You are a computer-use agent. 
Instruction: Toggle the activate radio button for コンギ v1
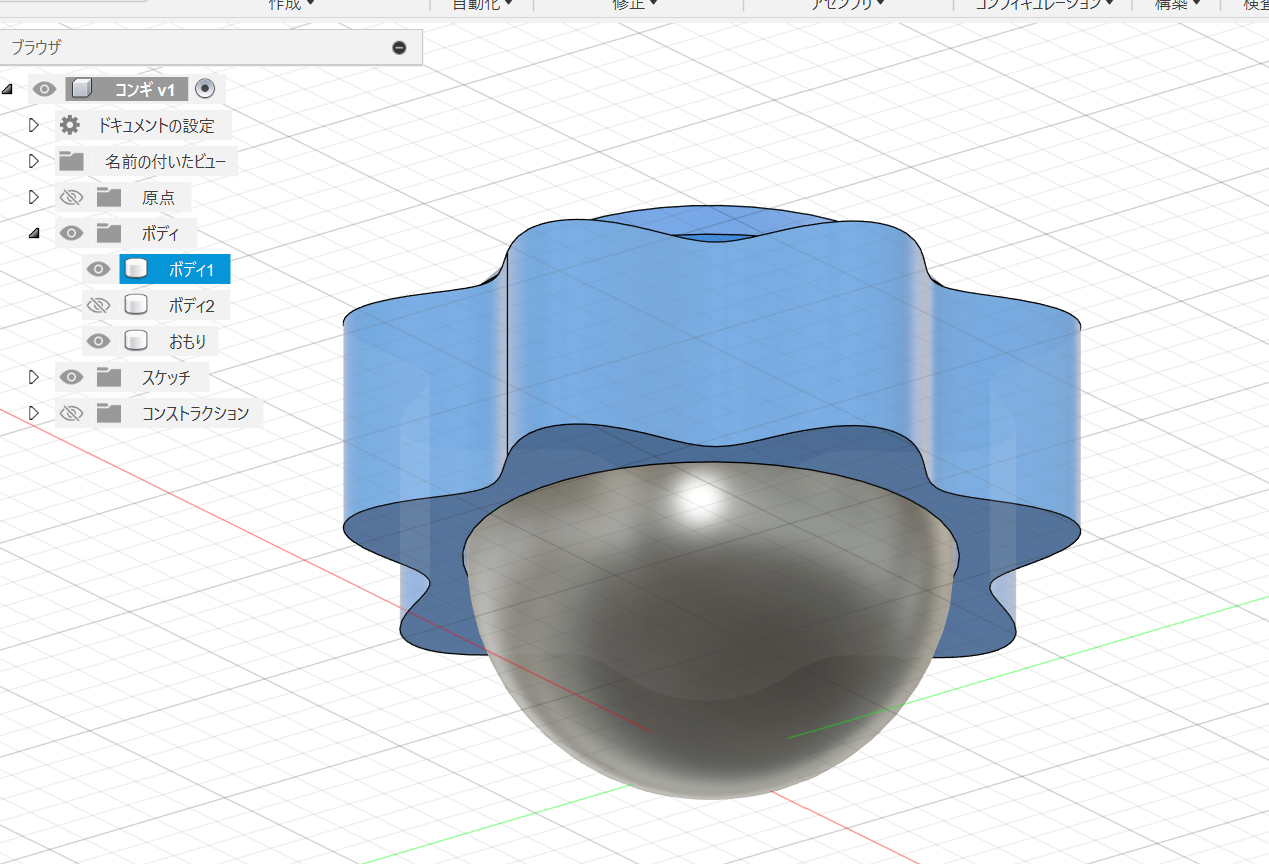click(x=205, y=89)
